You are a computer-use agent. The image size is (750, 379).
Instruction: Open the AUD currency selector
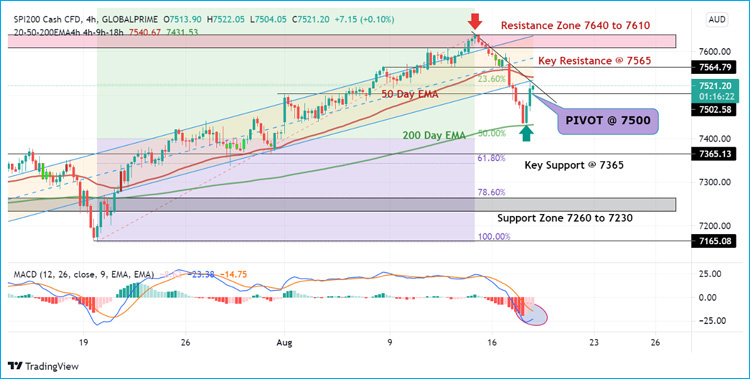[717, 20]
